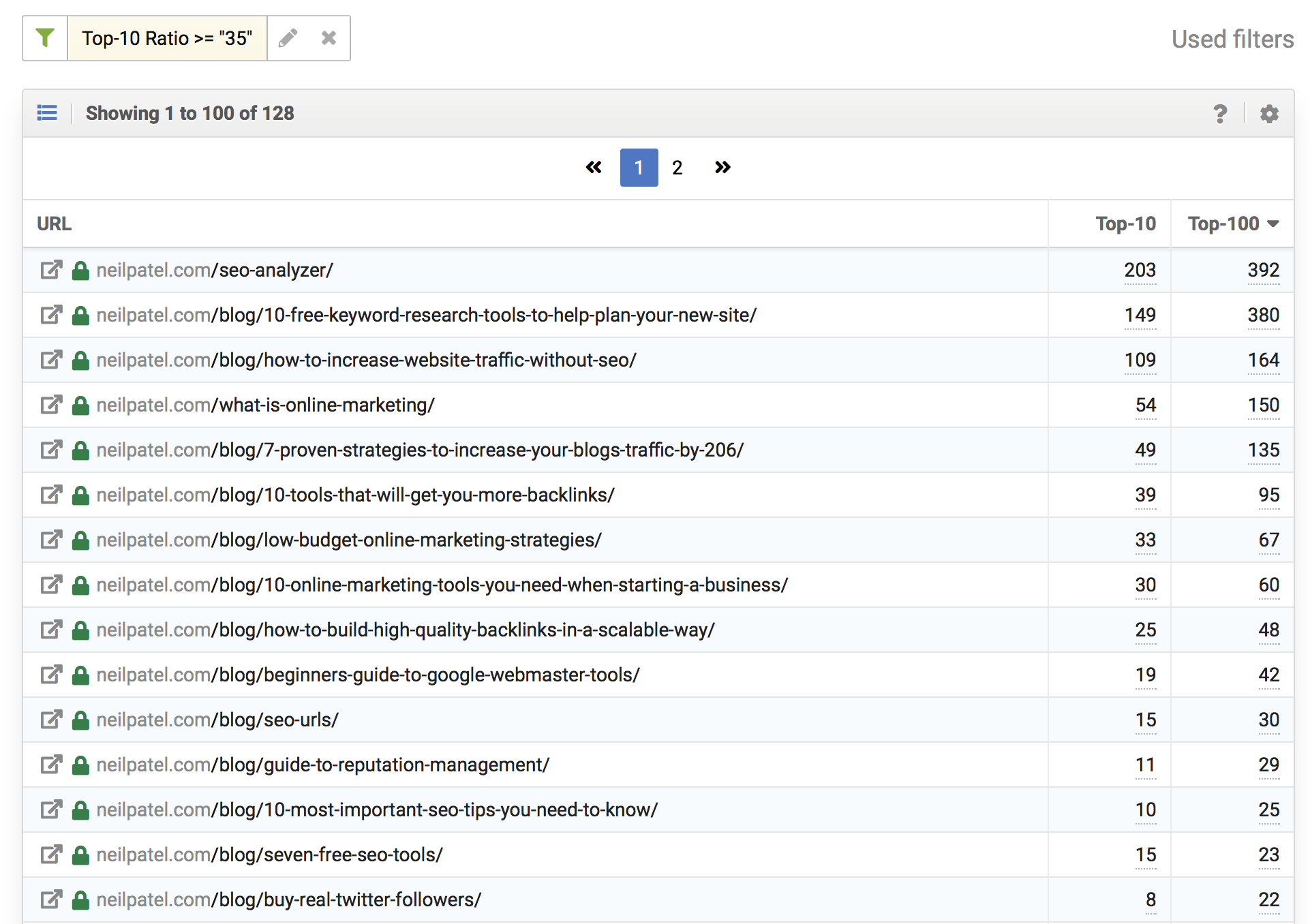Open the 10-free-keyword-research-tools URL link
This screenshot has height=924, width=1310.
[427, 315]
